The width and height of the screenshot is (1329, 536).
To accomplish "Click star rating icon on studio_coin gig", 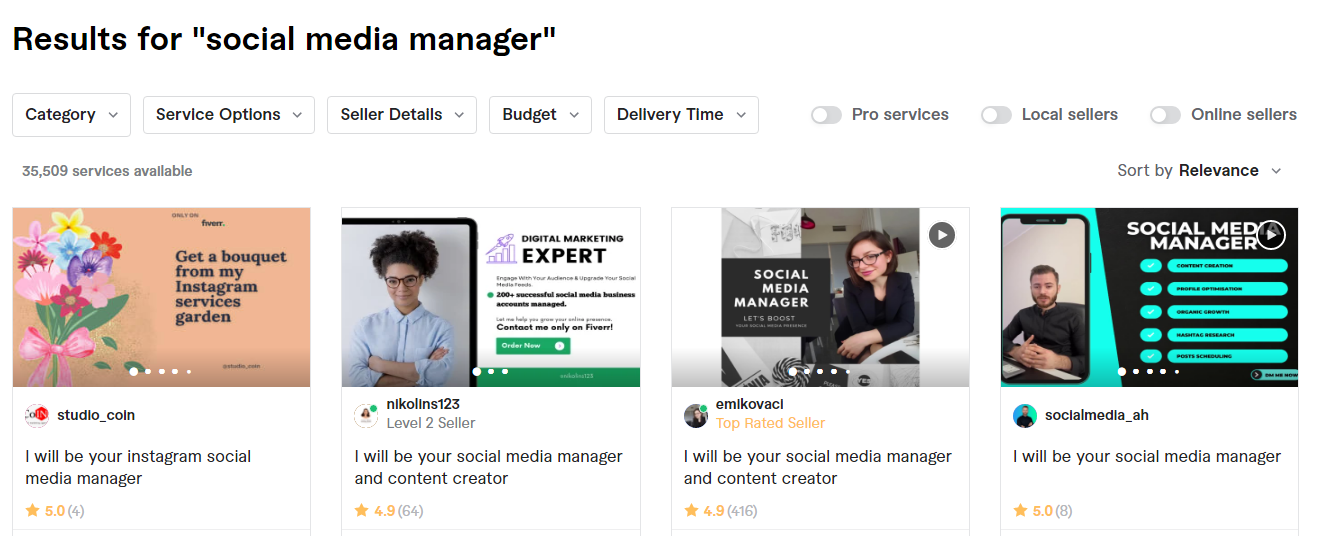I will tap(32, 510).
